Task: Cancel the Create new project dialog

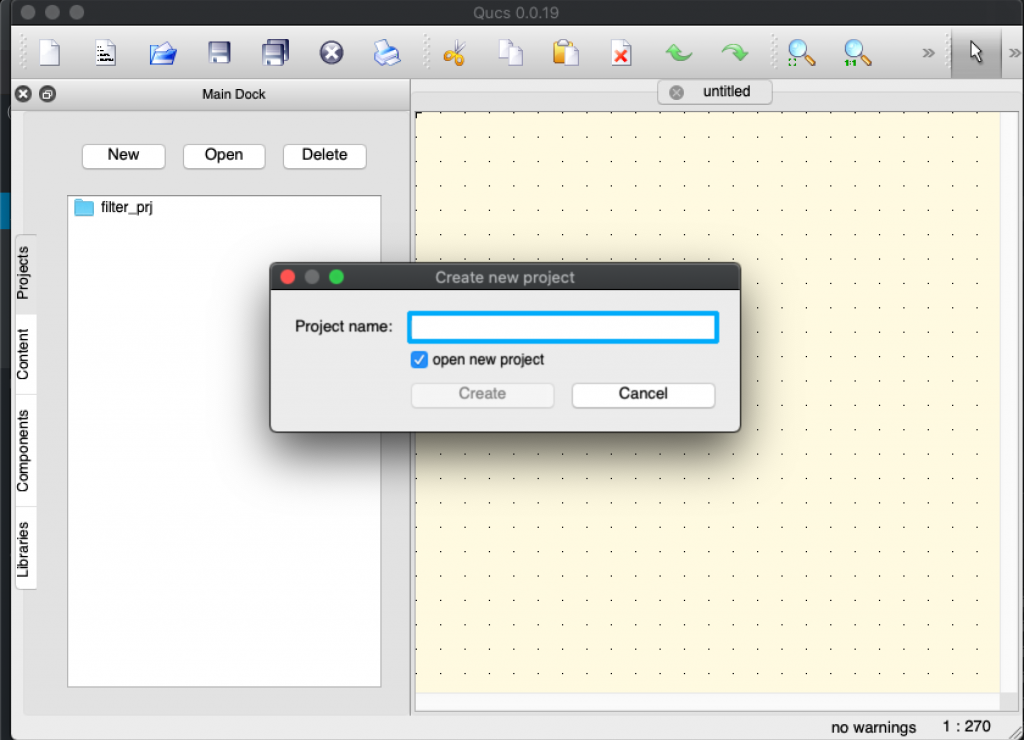Action: [643, 394]
